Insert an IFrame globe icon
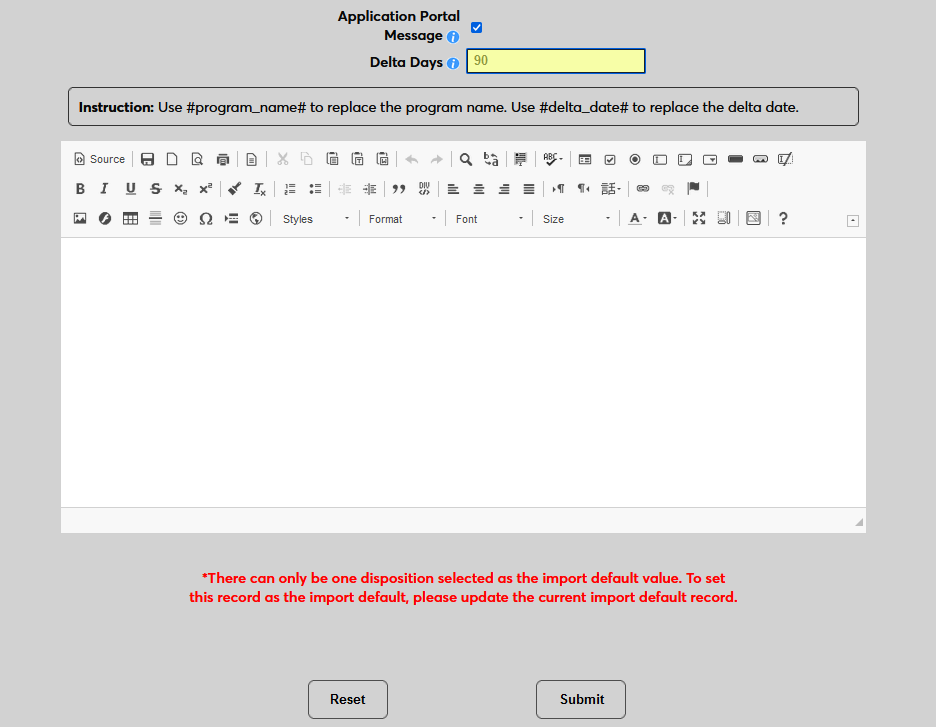This screenshot has width=936, height=727. 255,219
